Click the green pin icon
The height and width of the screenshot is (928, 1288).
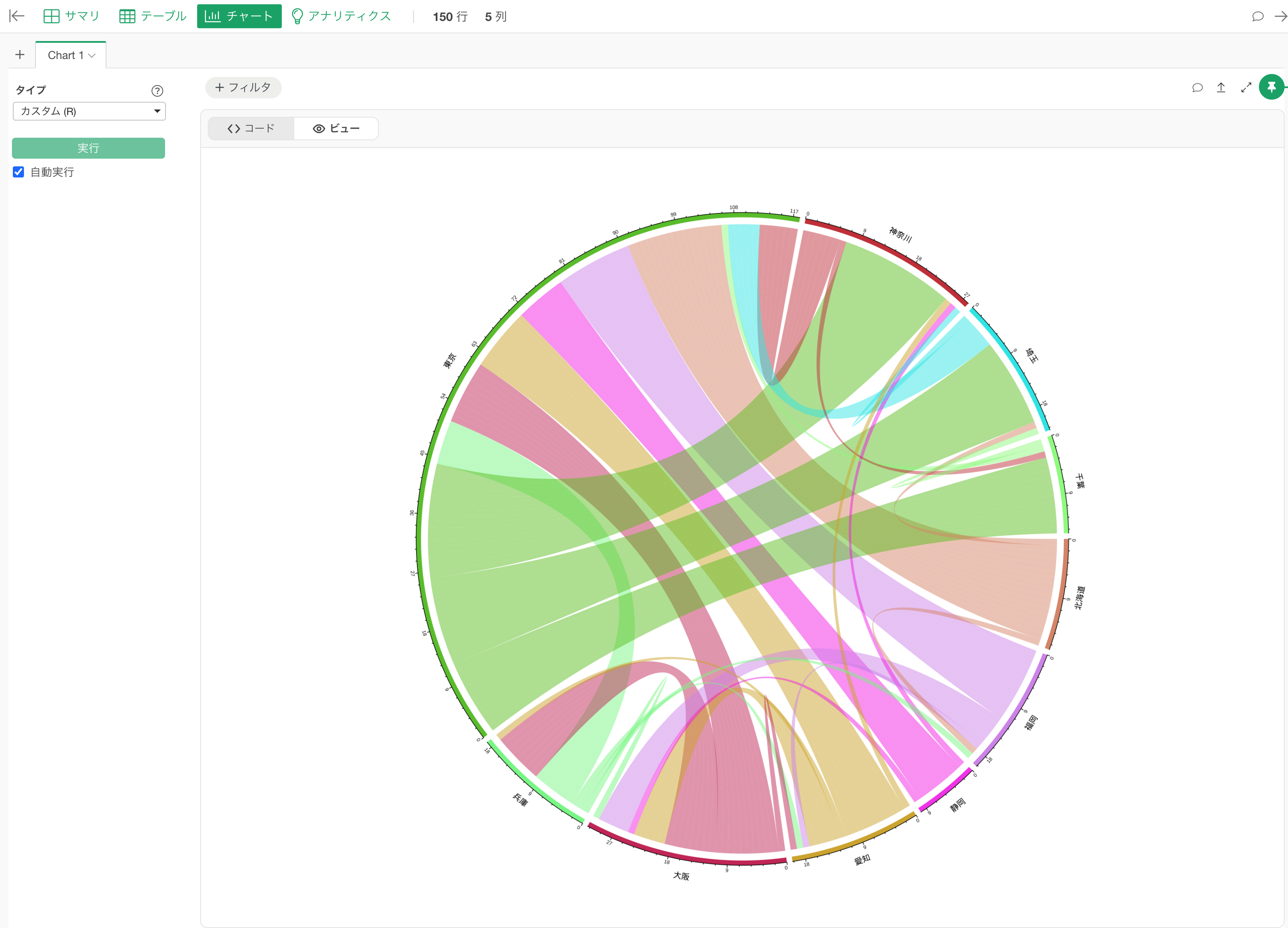click(x=1271, y=87)
